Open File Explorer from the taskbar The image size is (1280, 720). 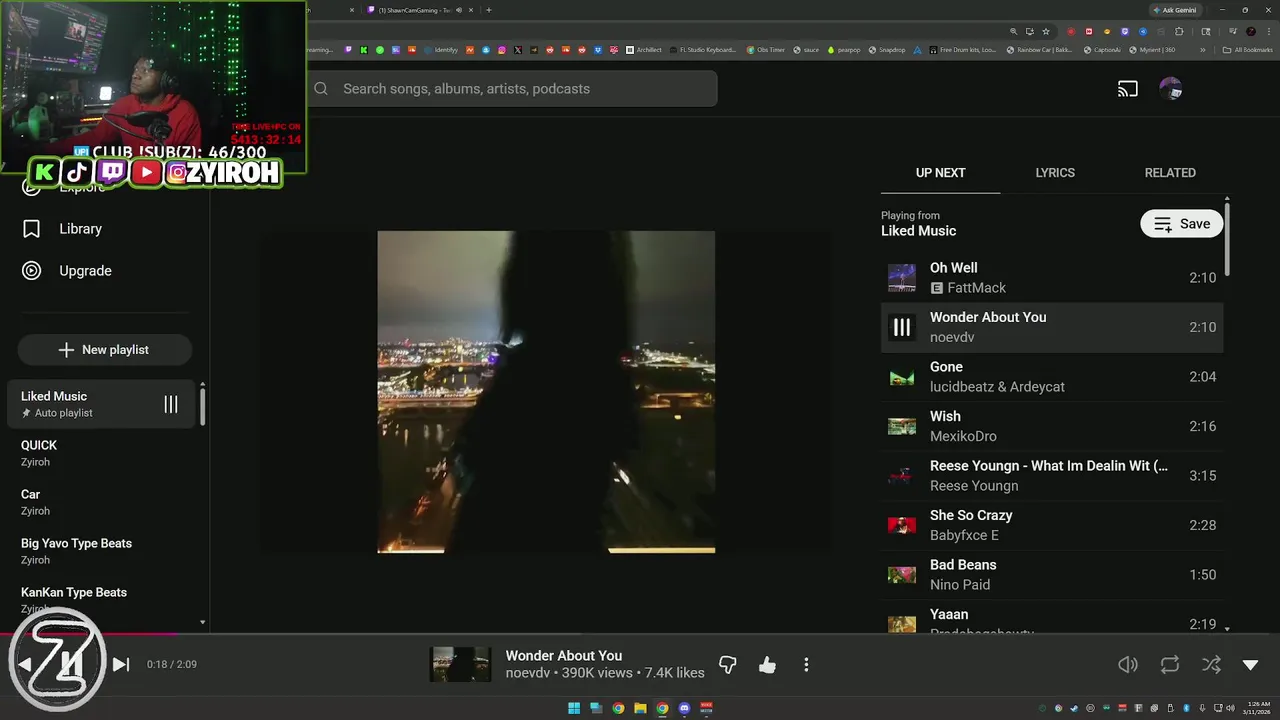point(640,708)
